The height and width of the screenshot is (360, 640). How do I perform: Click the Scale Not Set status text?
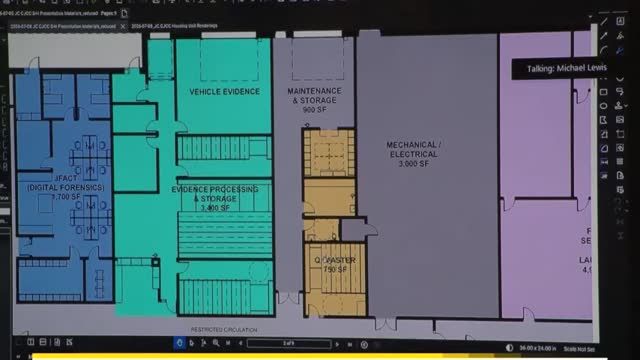click(x=579, y=349)
